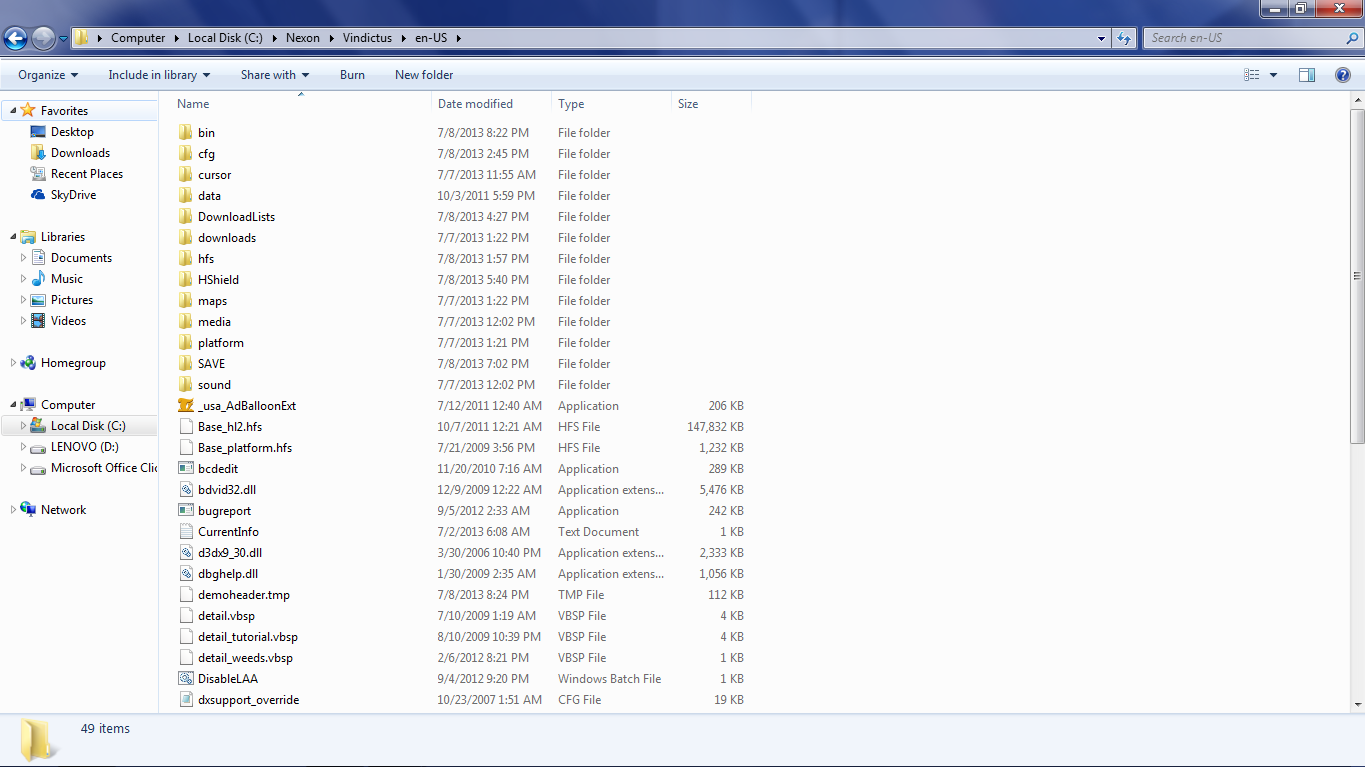The image size is (1365, 767).
Task: Click the New folder button
Action: pos(424,75)
